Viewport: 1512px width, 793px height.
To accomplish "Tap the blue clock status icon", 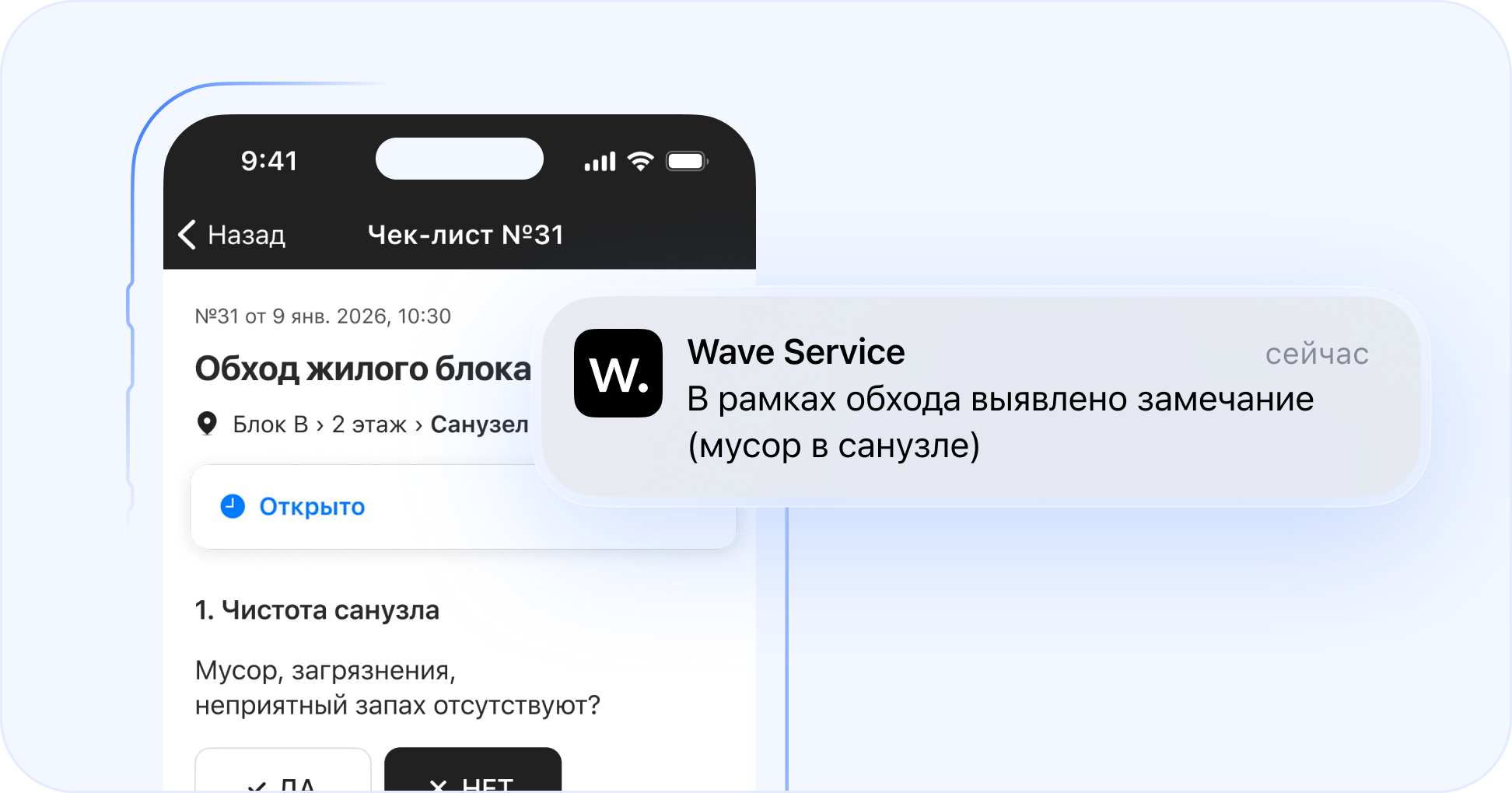I will point(233,506).
